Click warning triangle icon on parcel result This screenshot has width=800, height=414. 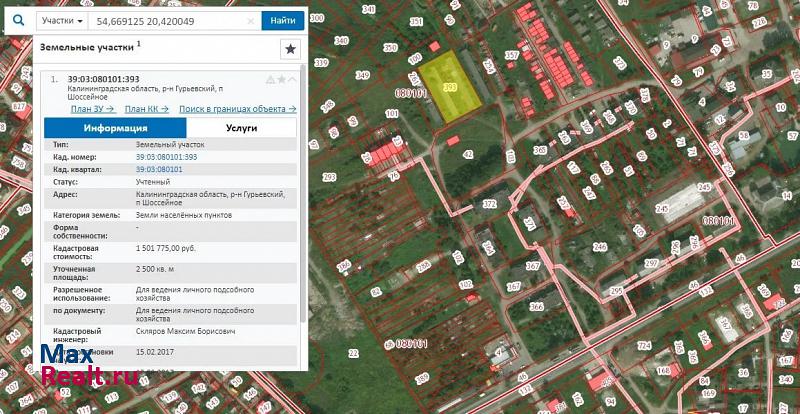coord(270,79)
